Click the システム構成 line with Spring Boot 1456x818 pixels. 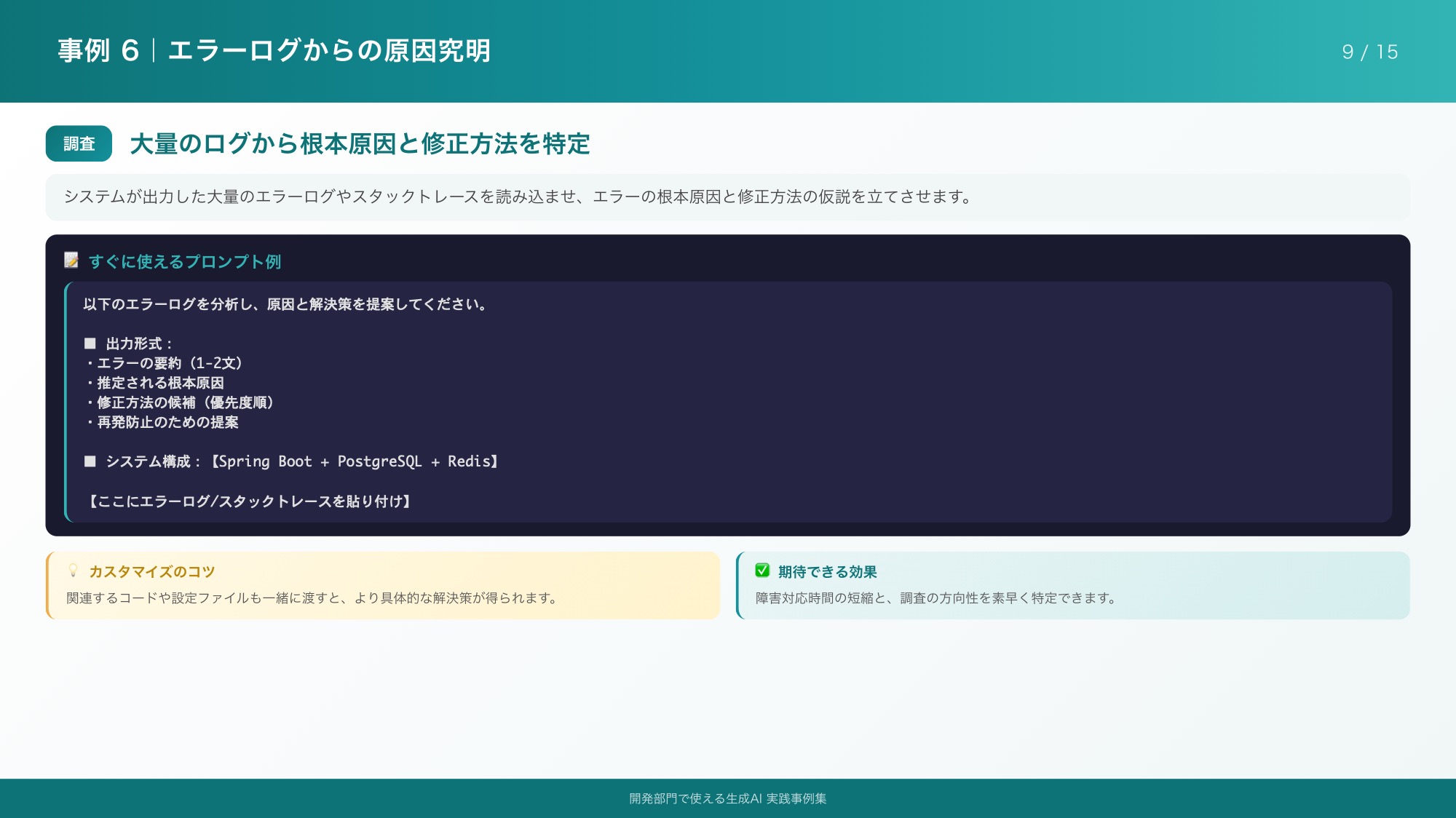tap(291, 461)
